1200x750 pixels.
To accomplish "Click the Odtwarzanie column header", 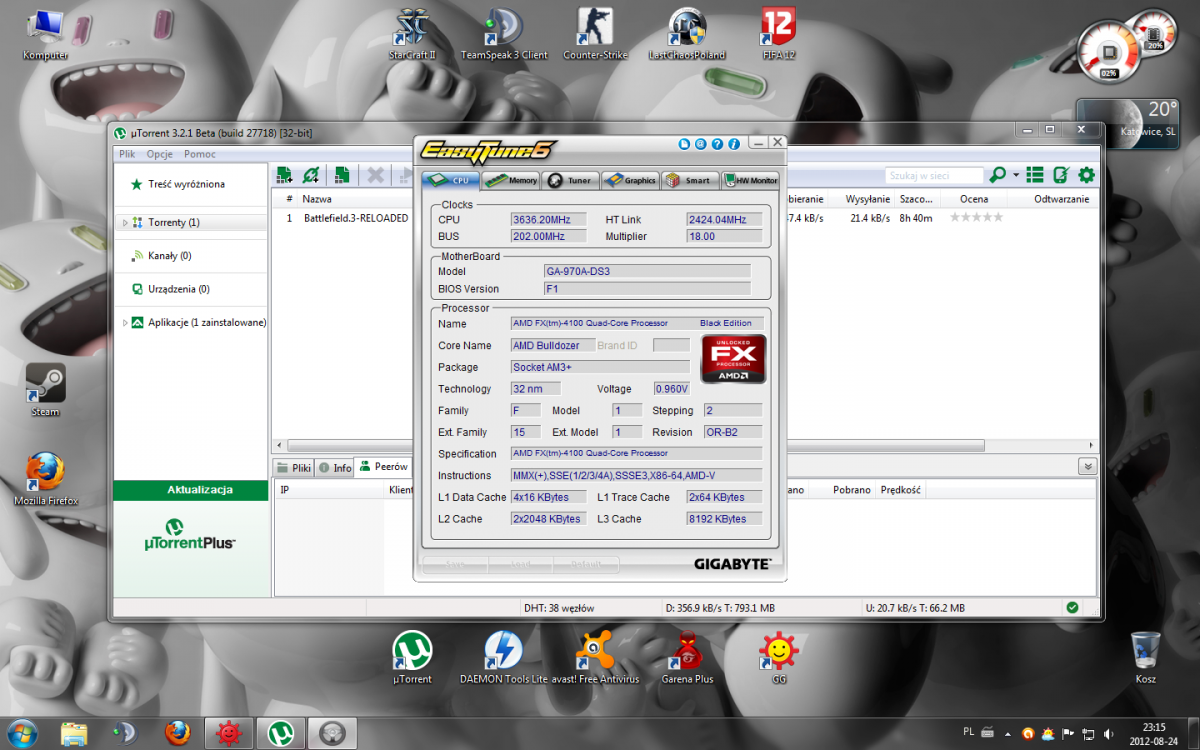I will 1061,199.
